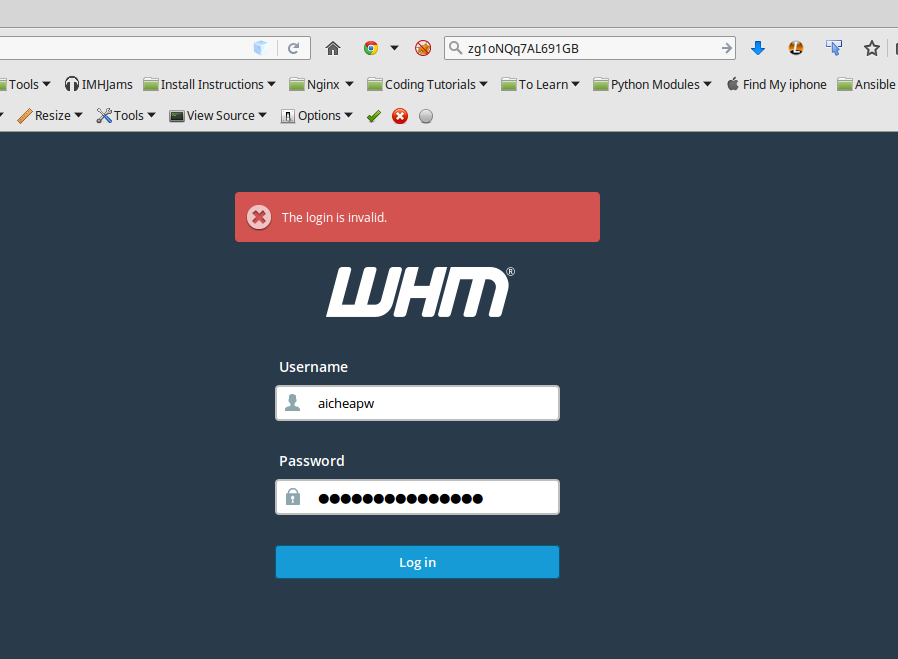This screenshot has width=898, height=659.
Task: Click the Log in button
Action: pos(417,562)
